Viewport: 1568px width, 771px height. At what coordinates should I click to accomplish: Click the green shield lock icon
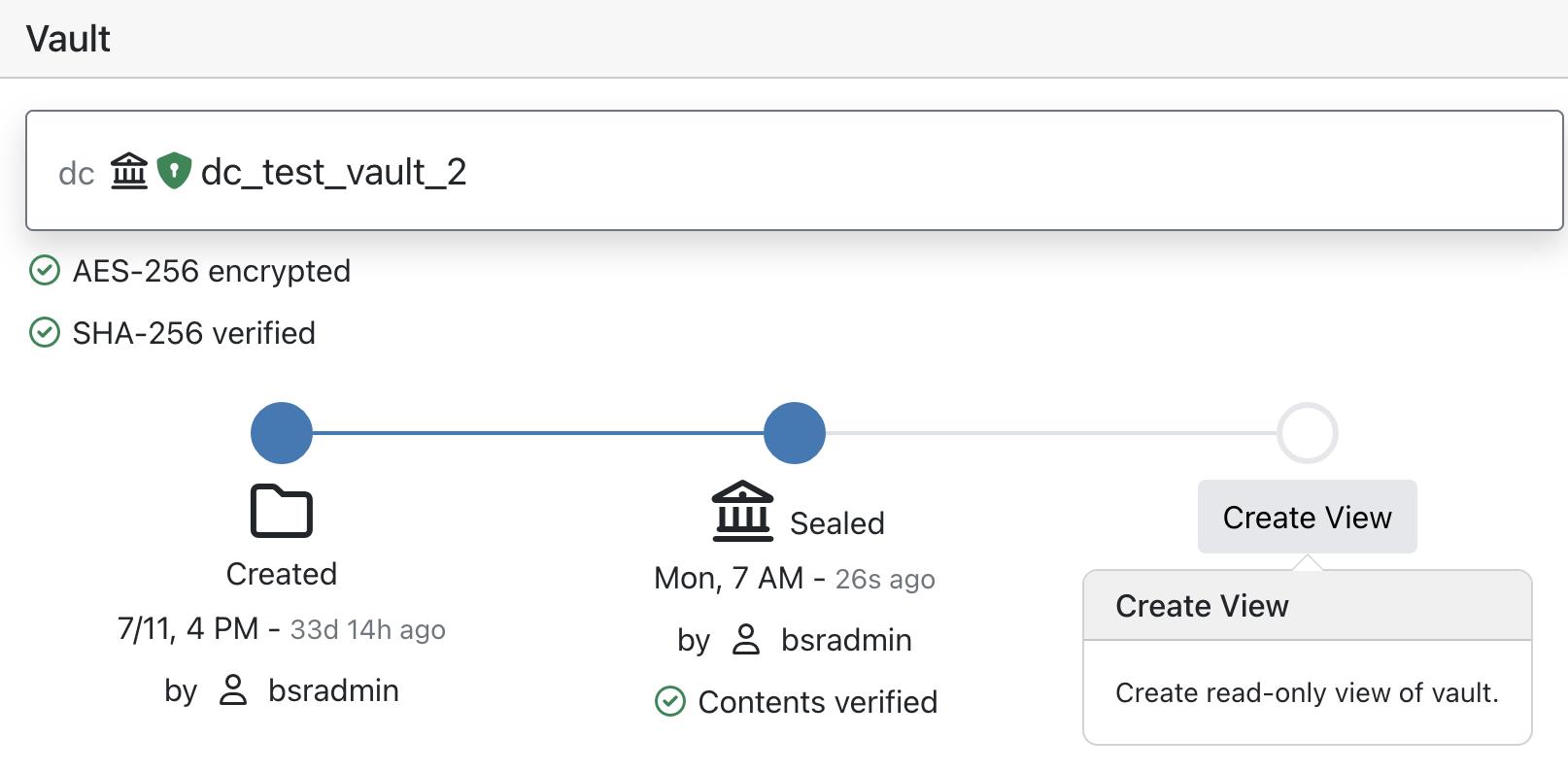(174, 171)
